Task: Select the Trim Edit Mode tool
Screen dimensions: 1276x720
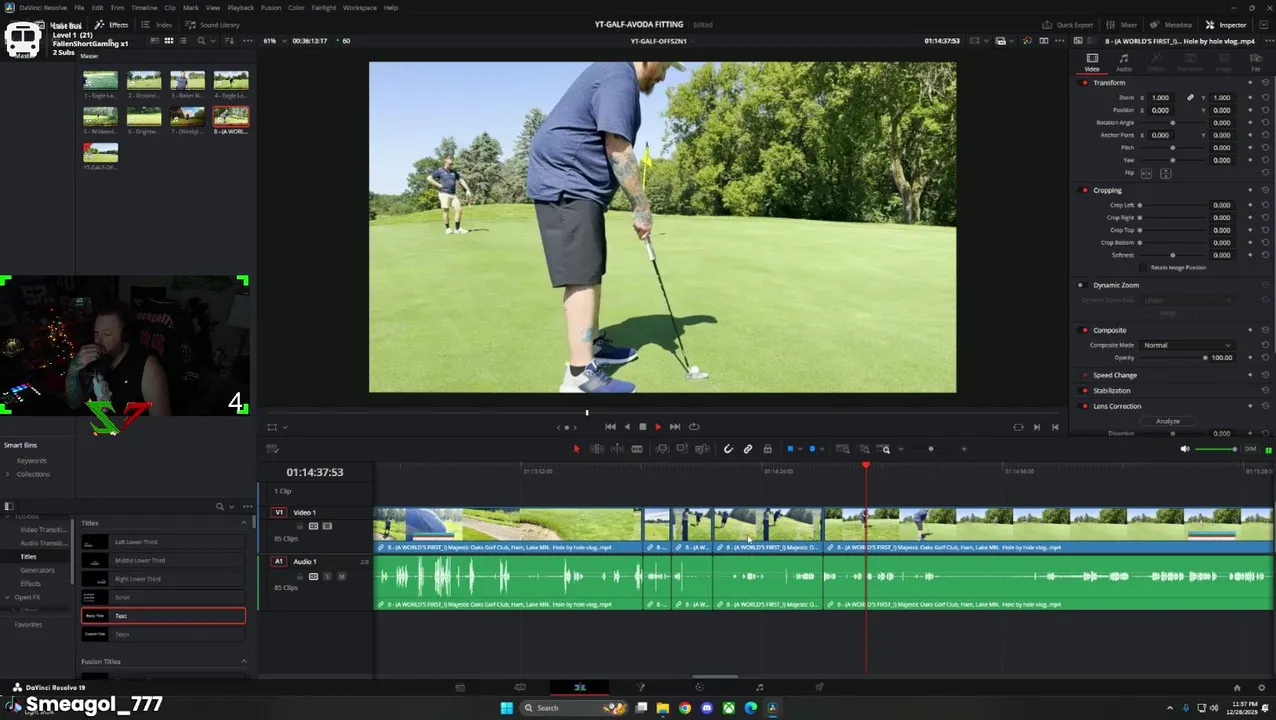Action: coord(596,449)
